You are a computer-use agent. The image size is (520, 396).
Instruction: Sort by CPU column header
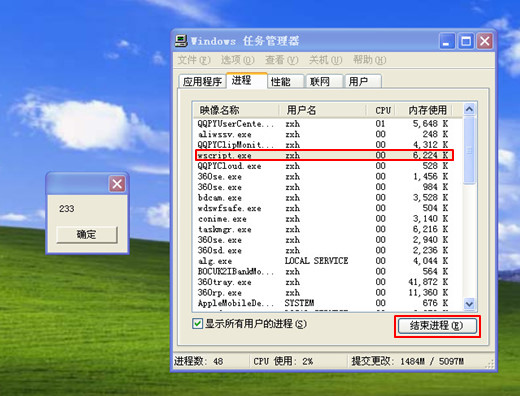pos(381,110)
